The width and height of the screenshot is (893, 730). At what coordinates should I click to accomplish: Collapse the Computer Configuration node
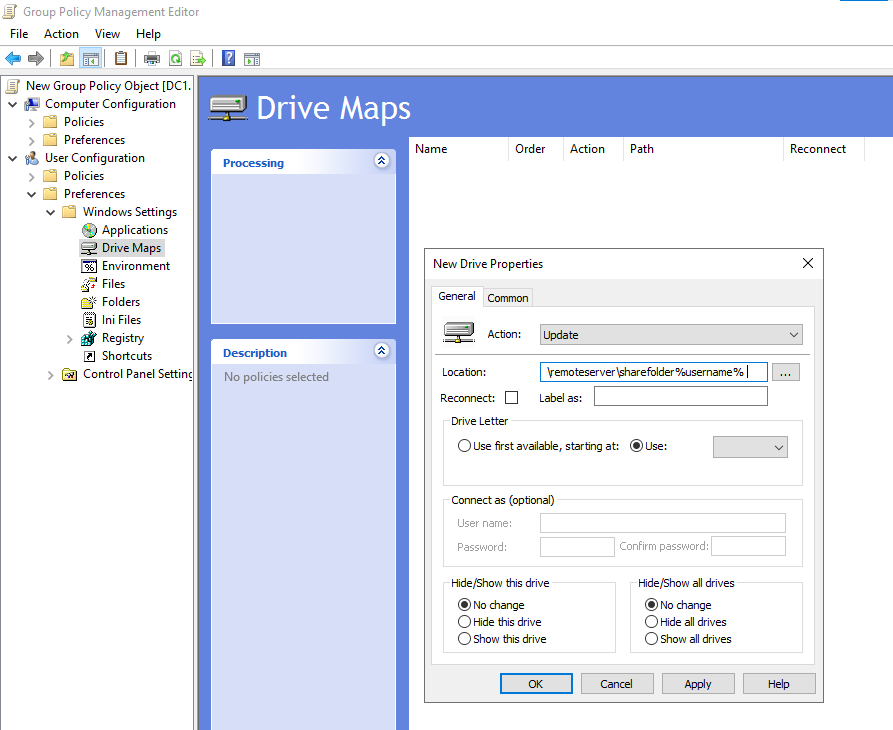(x=13, y=104)
